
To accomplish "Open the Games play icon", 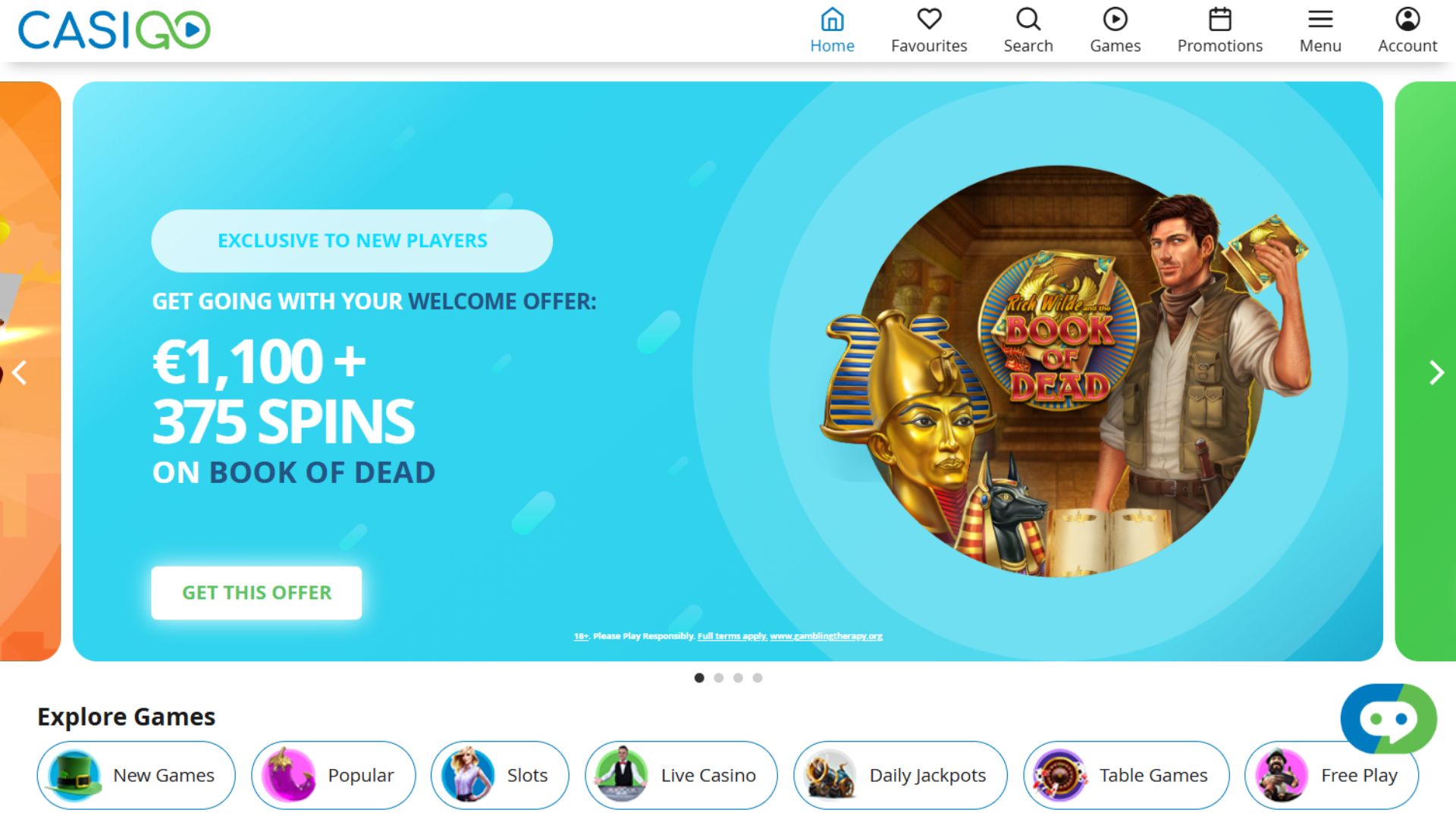I will [x=1115, y=19].
